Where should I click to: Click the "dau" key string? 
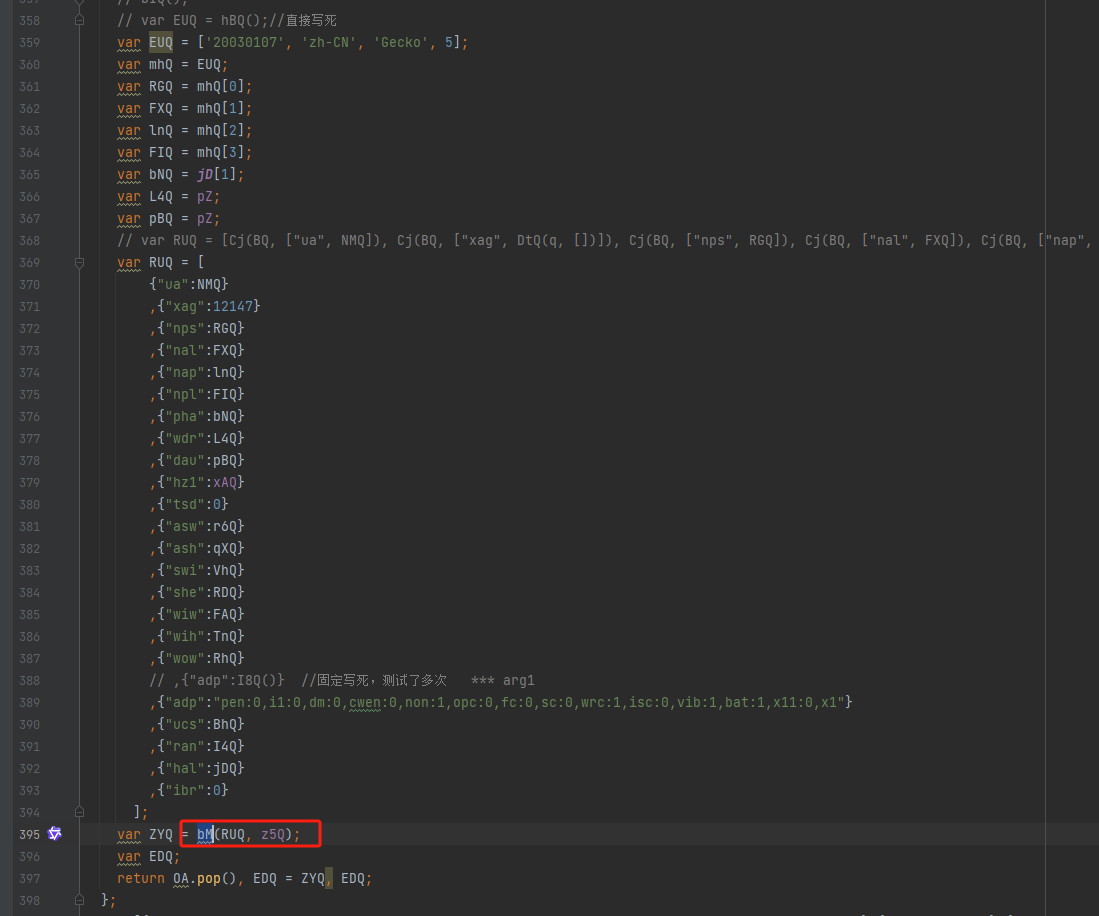[x=184, y=460]
